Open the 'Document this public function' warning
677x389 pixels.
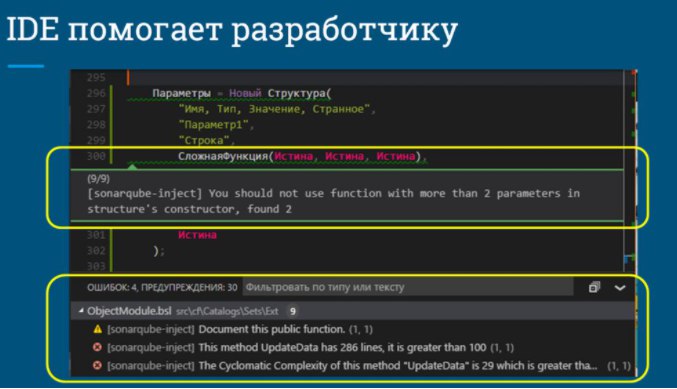pos(272,329)
